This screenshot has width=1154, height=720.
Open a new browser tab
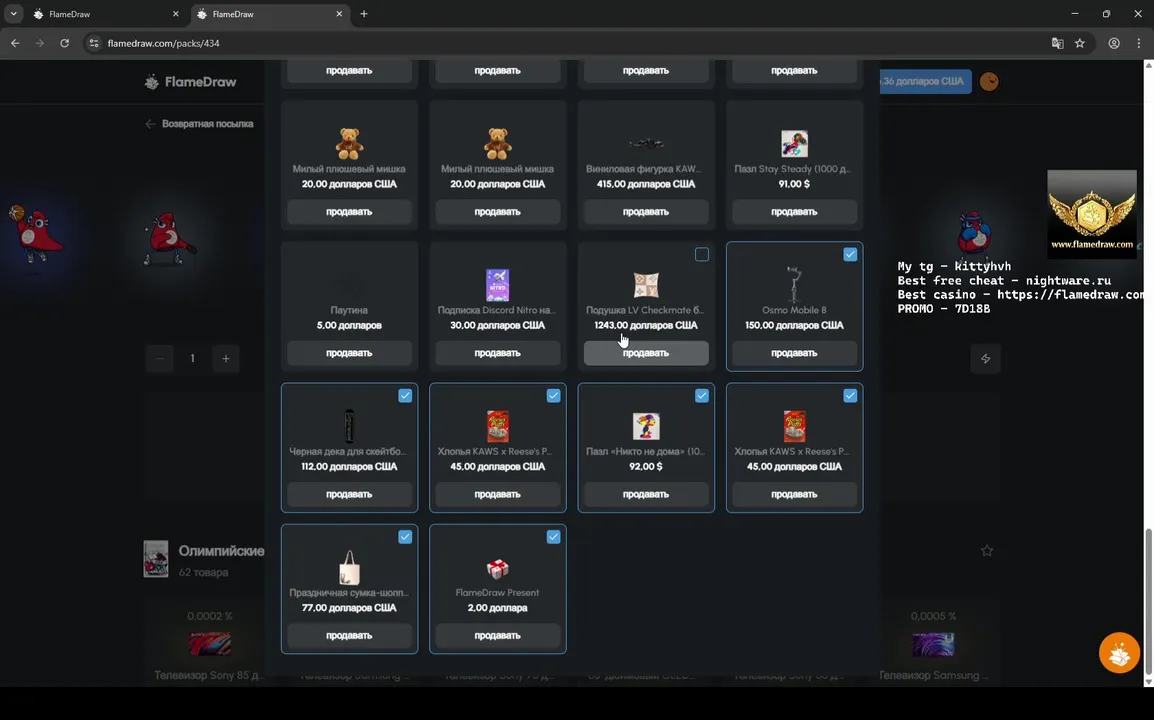(x=364, y=14)
